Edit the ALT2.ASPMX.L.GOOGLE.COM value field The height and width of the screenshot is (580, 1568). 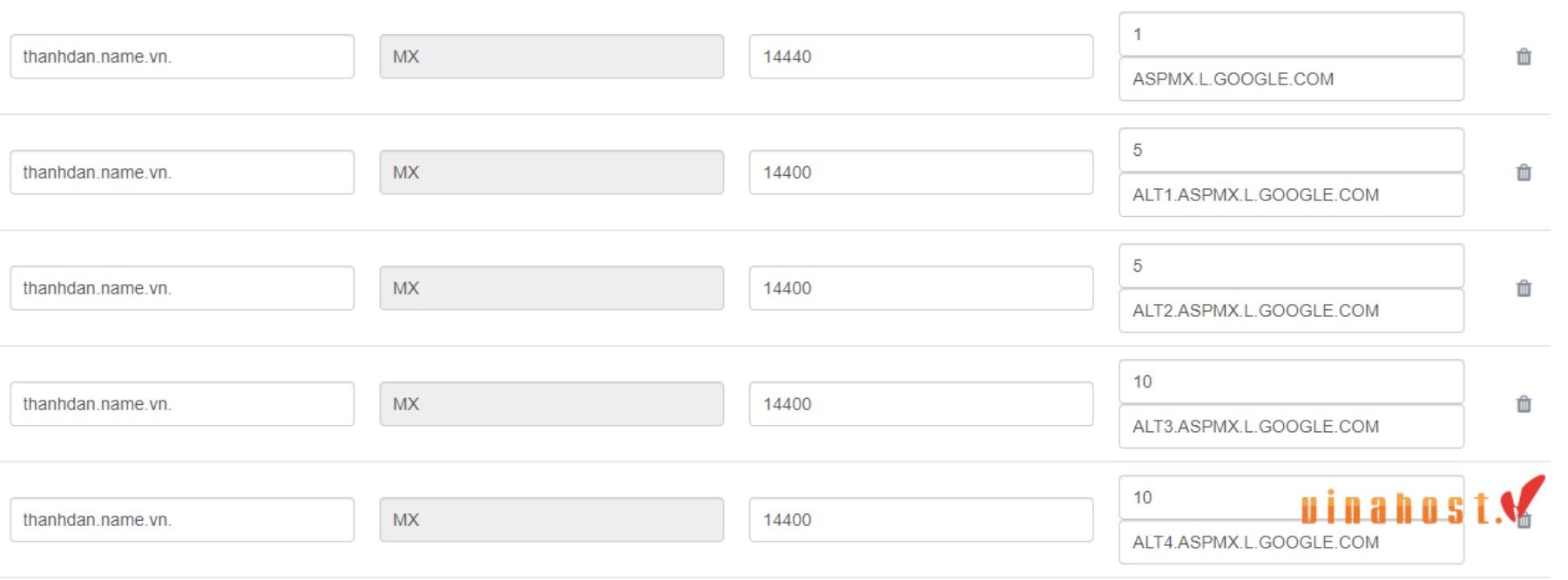pyautogui.click(x=1291, y=311)
